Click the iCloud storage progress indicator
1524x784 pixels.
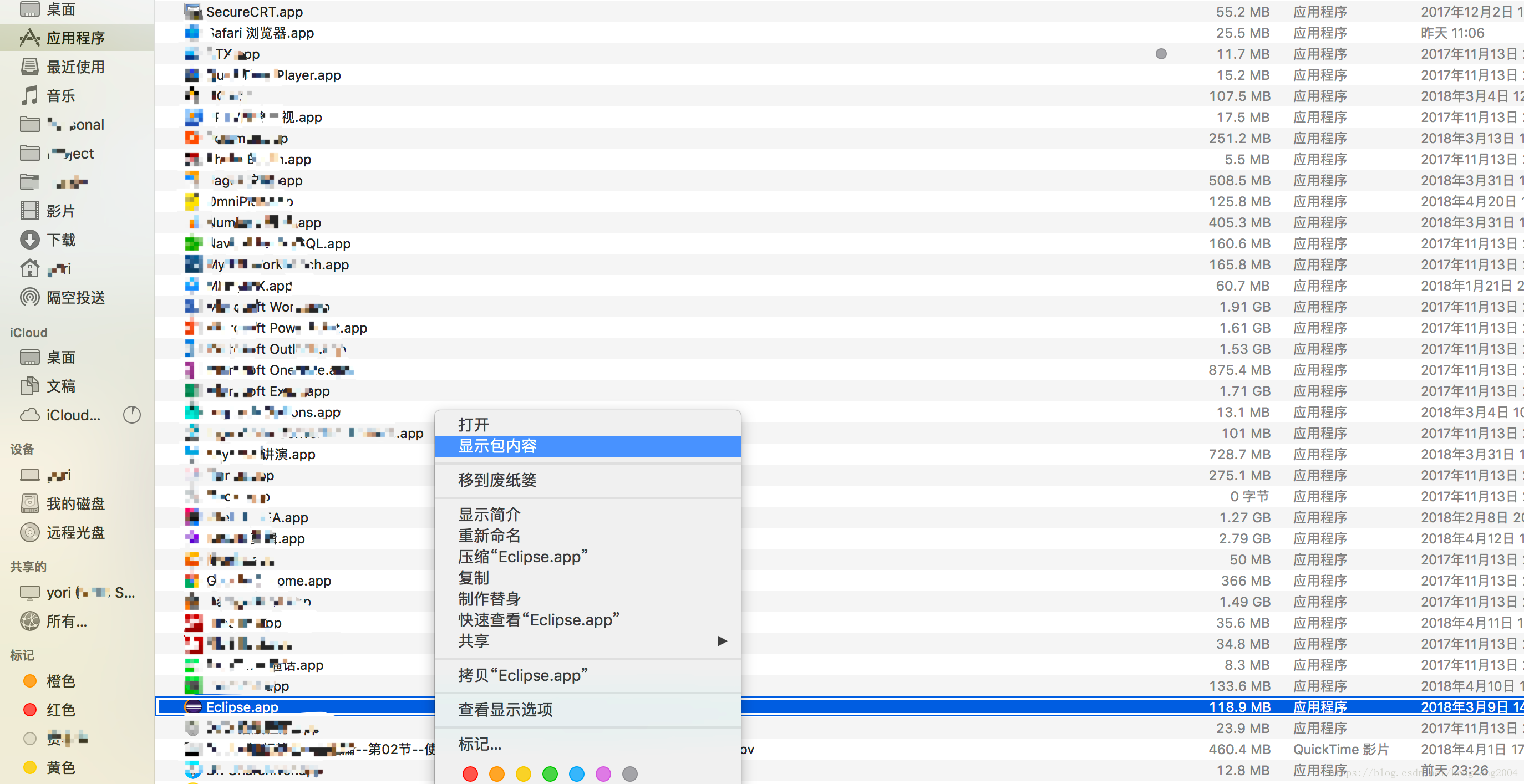pyautogui.click(x=131, y=415)
